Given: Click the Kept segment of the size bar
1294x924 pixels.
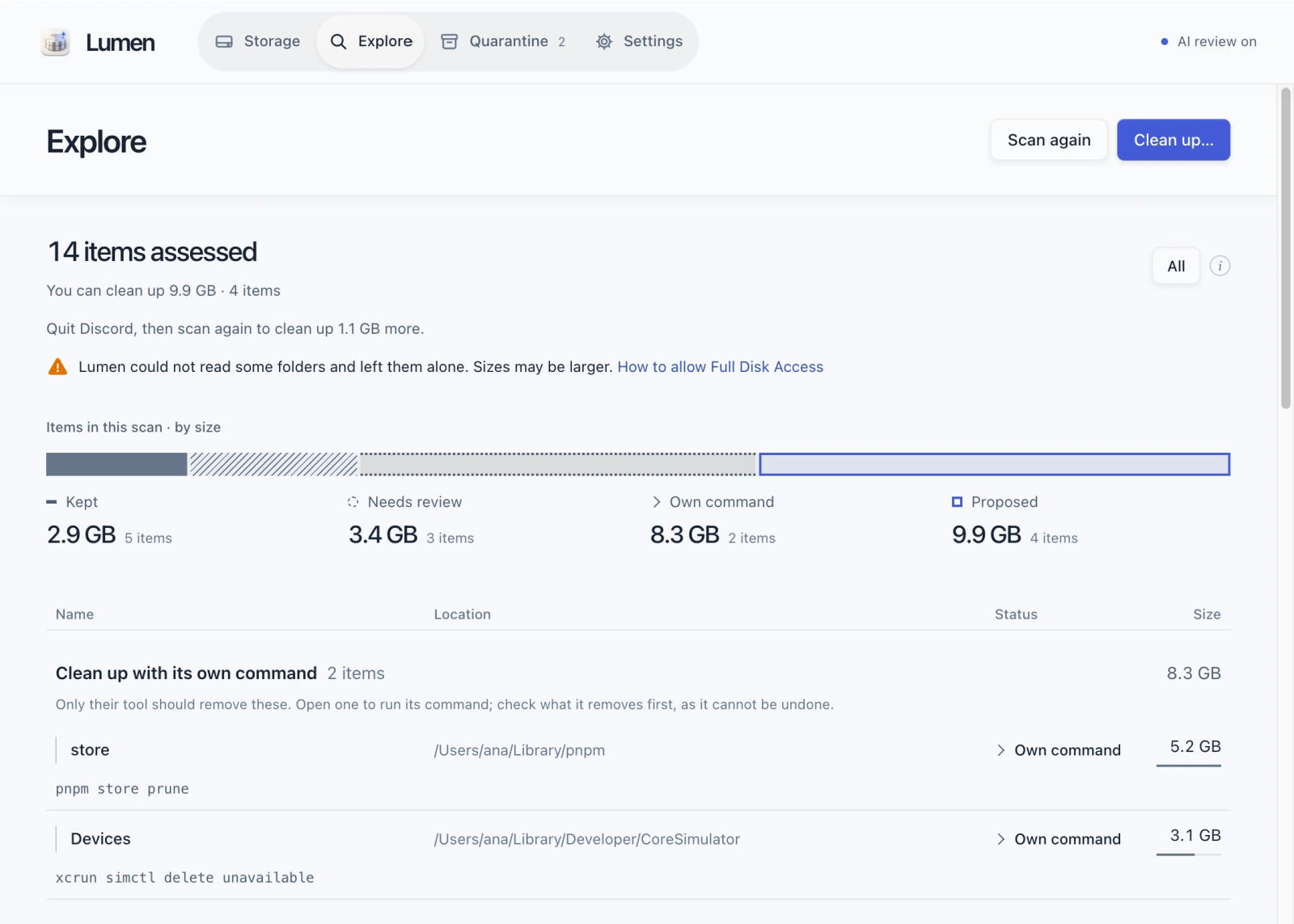Looking at the screenshot, I should [116, 464].
